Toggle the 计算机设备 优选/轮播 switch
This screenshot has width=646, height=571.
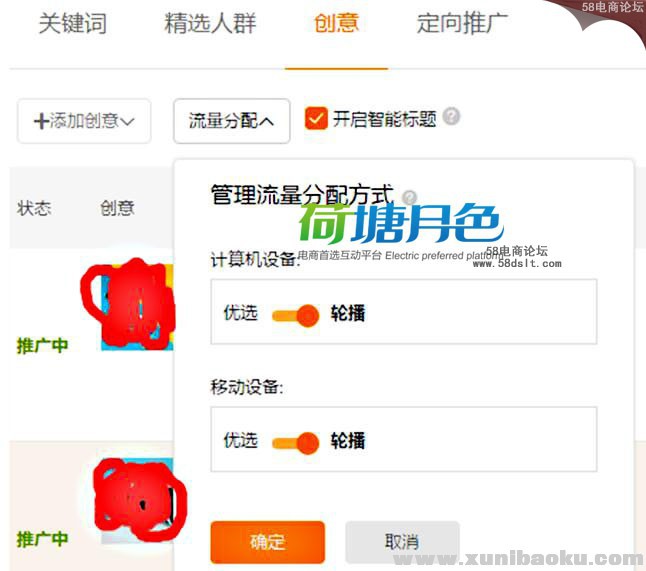click(295, 316)
